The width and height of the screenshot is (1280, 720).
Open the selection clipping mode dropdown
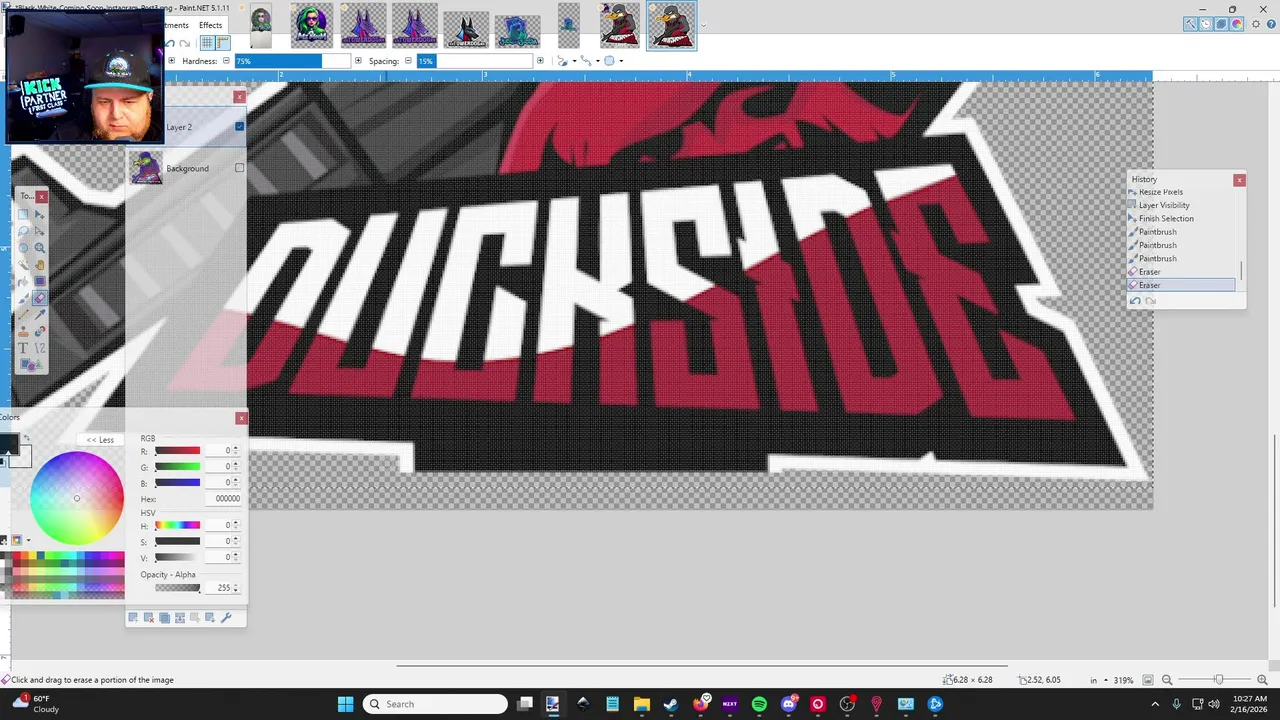[613, 61]
